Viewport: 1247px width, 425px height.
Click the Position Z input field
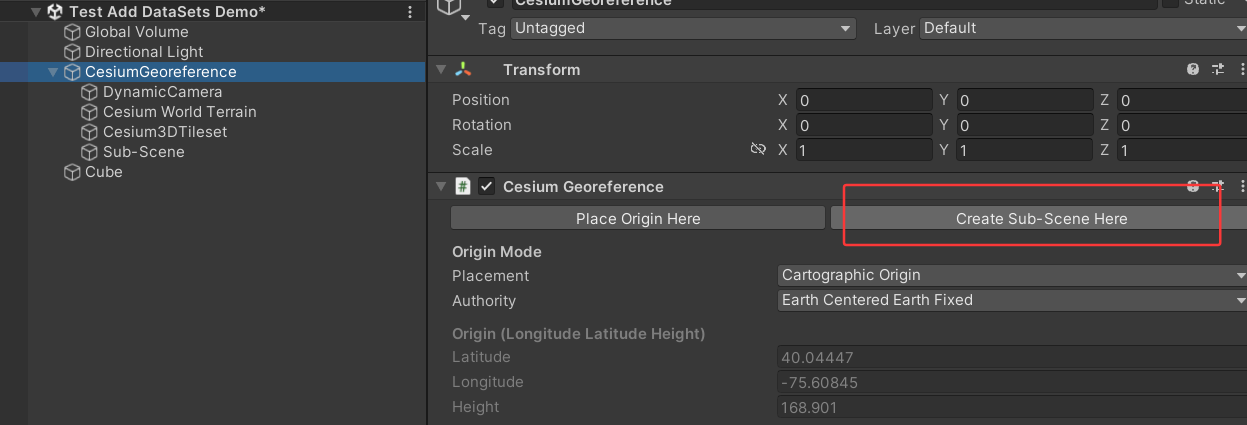[1182, 100]
